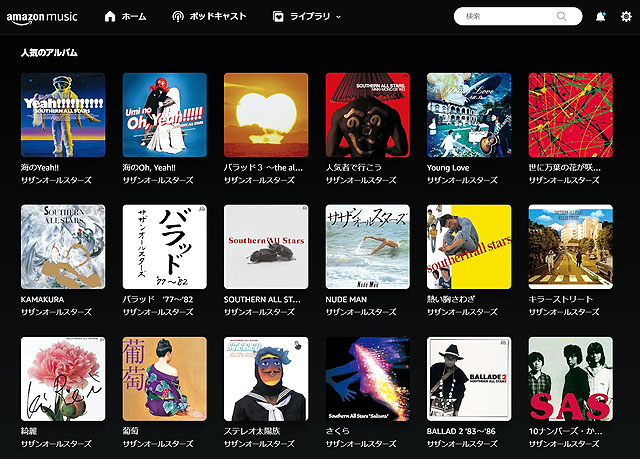Click the バラッド3 ~the al... title
The width and height of the screenshot is (640, 459).
pyautogui.click(x=264, y=168)
